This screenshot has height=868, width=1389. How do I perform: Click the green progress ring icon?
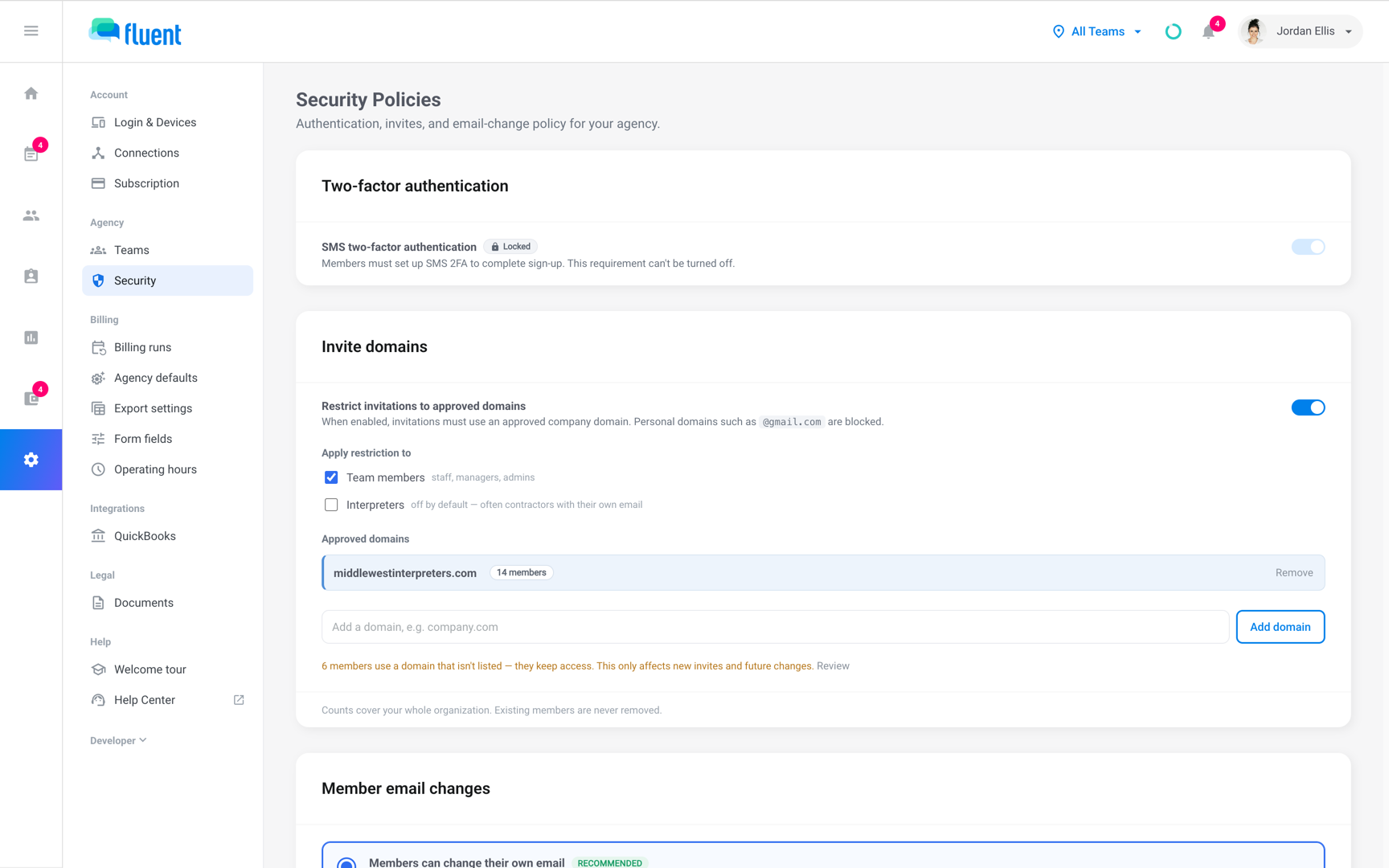coord(1173,31)
